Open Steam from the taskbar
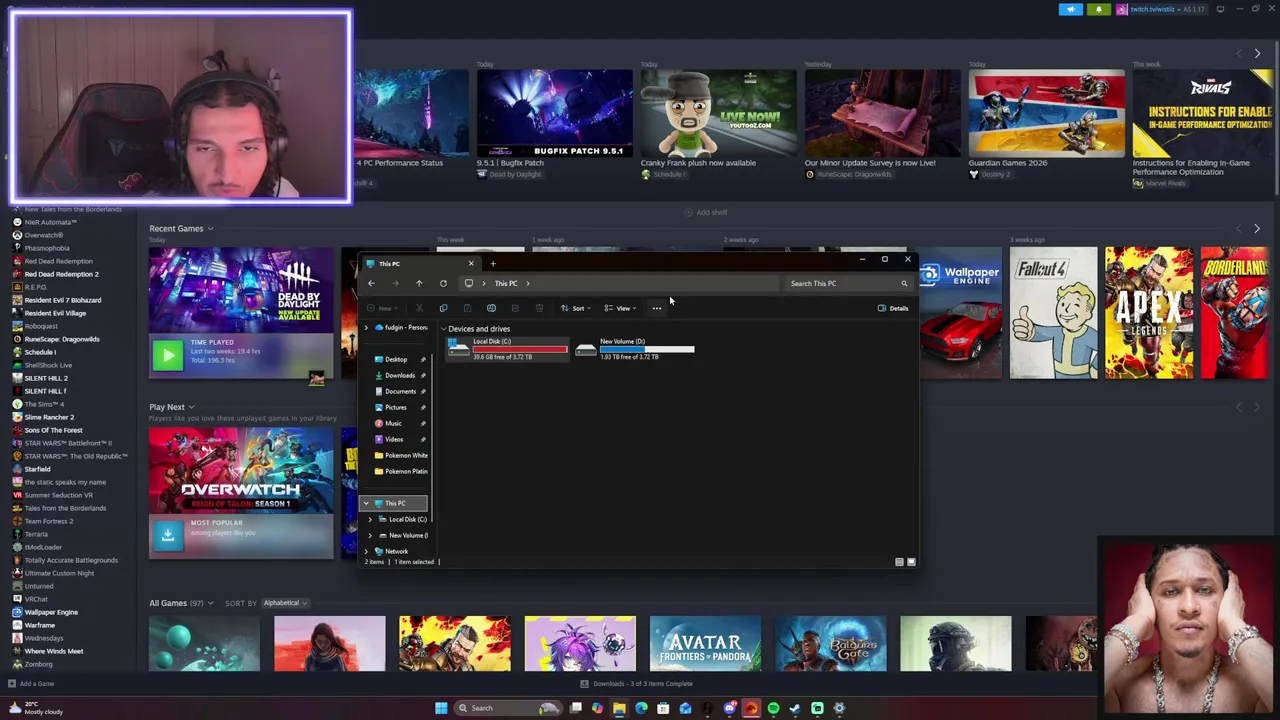 coord(795,708)
